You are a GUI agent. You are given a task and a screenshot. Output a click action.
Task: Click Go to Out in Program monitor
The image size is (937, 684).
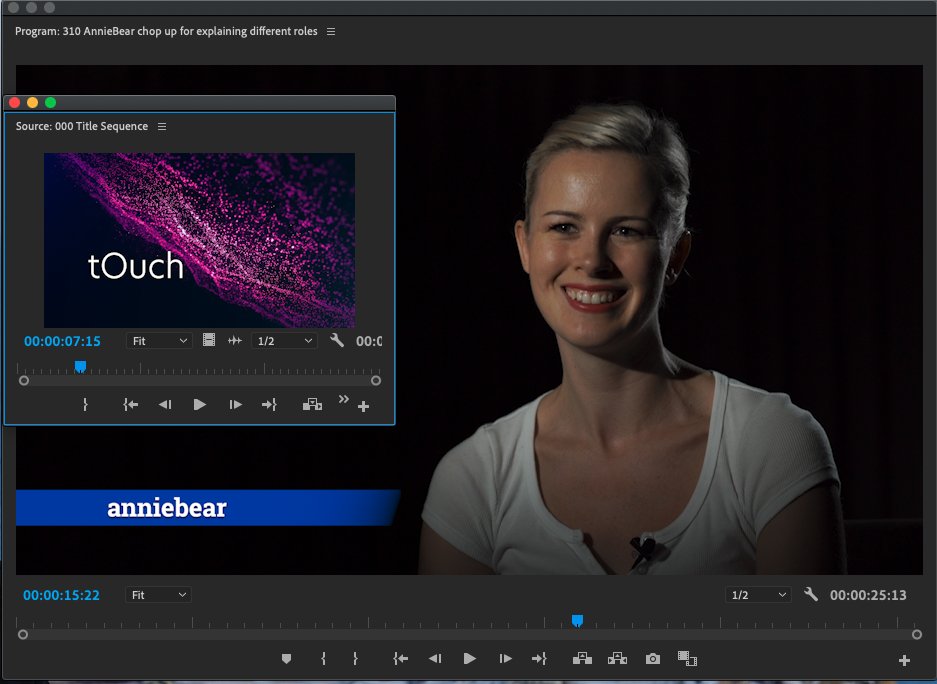point(539,659)
